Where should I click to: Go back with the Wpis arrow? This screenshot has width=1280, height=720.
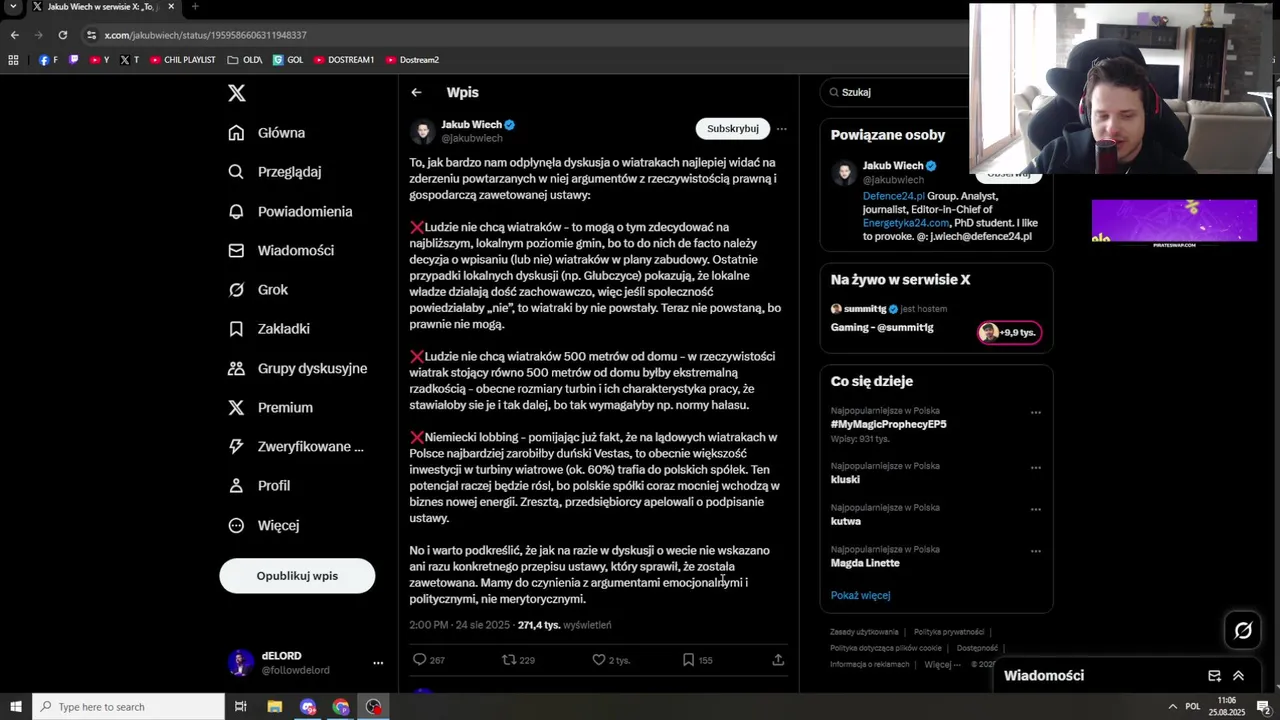pos(416,92)
